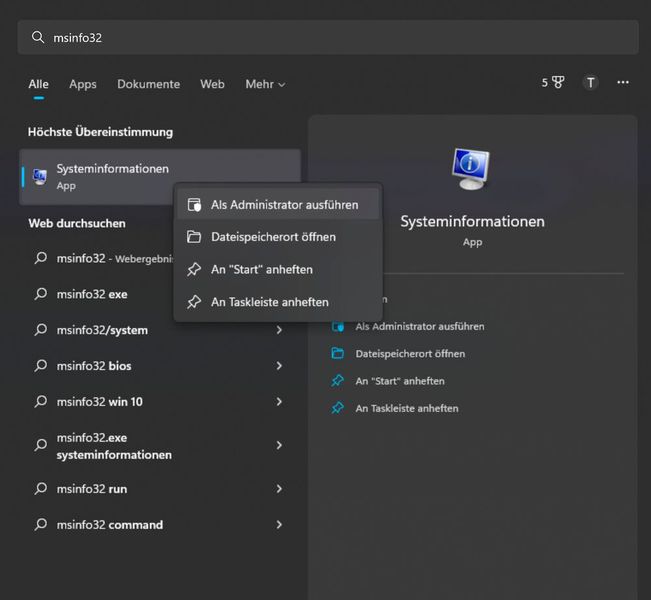Screen dimensions: 651x600
Task: Click the large Systeminformationen monitor icon
Action: 471,169
